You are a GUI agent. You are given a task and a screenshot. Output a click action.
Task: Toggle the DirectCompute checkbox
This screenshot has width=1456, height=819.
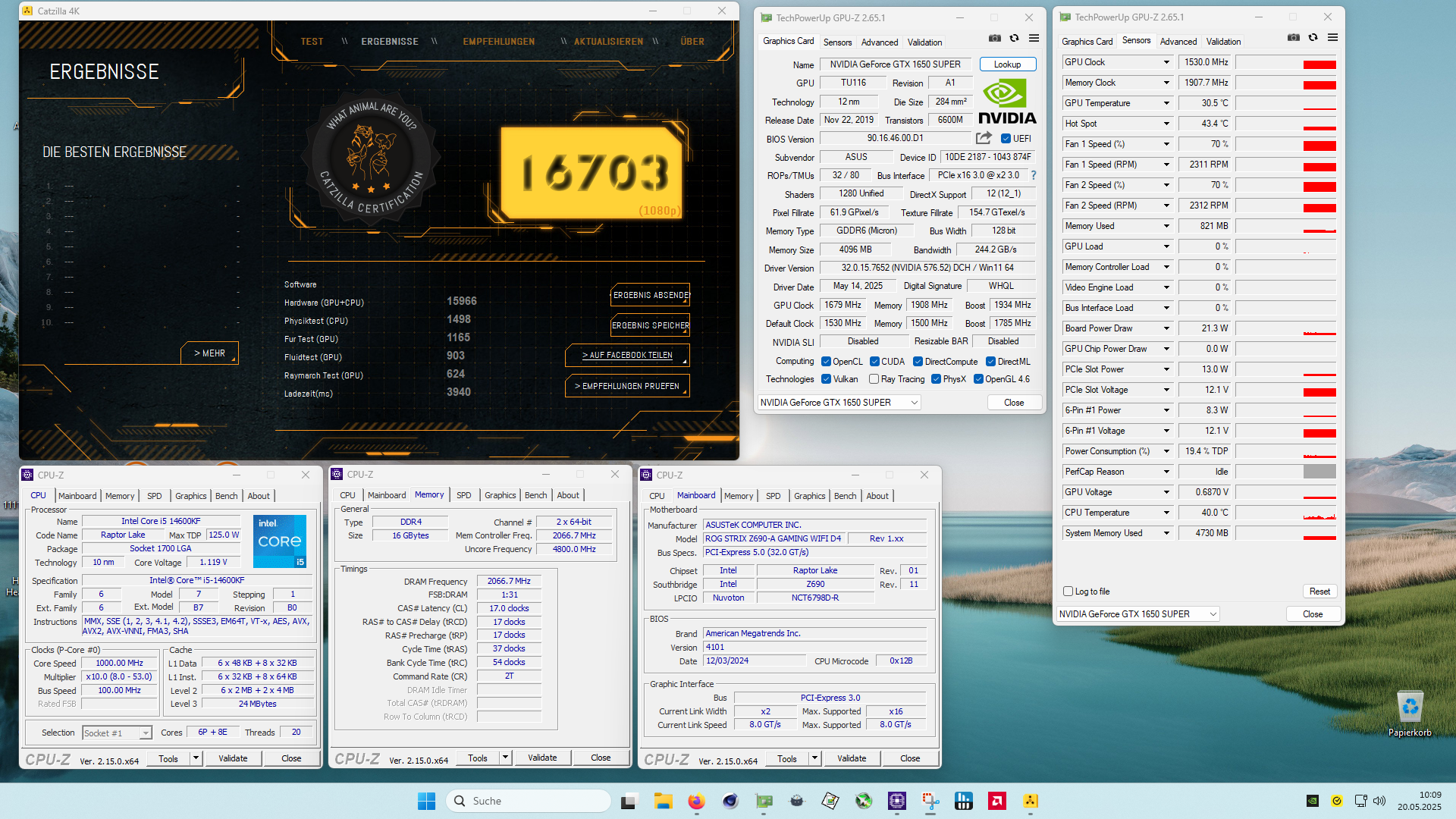(918, 362)
